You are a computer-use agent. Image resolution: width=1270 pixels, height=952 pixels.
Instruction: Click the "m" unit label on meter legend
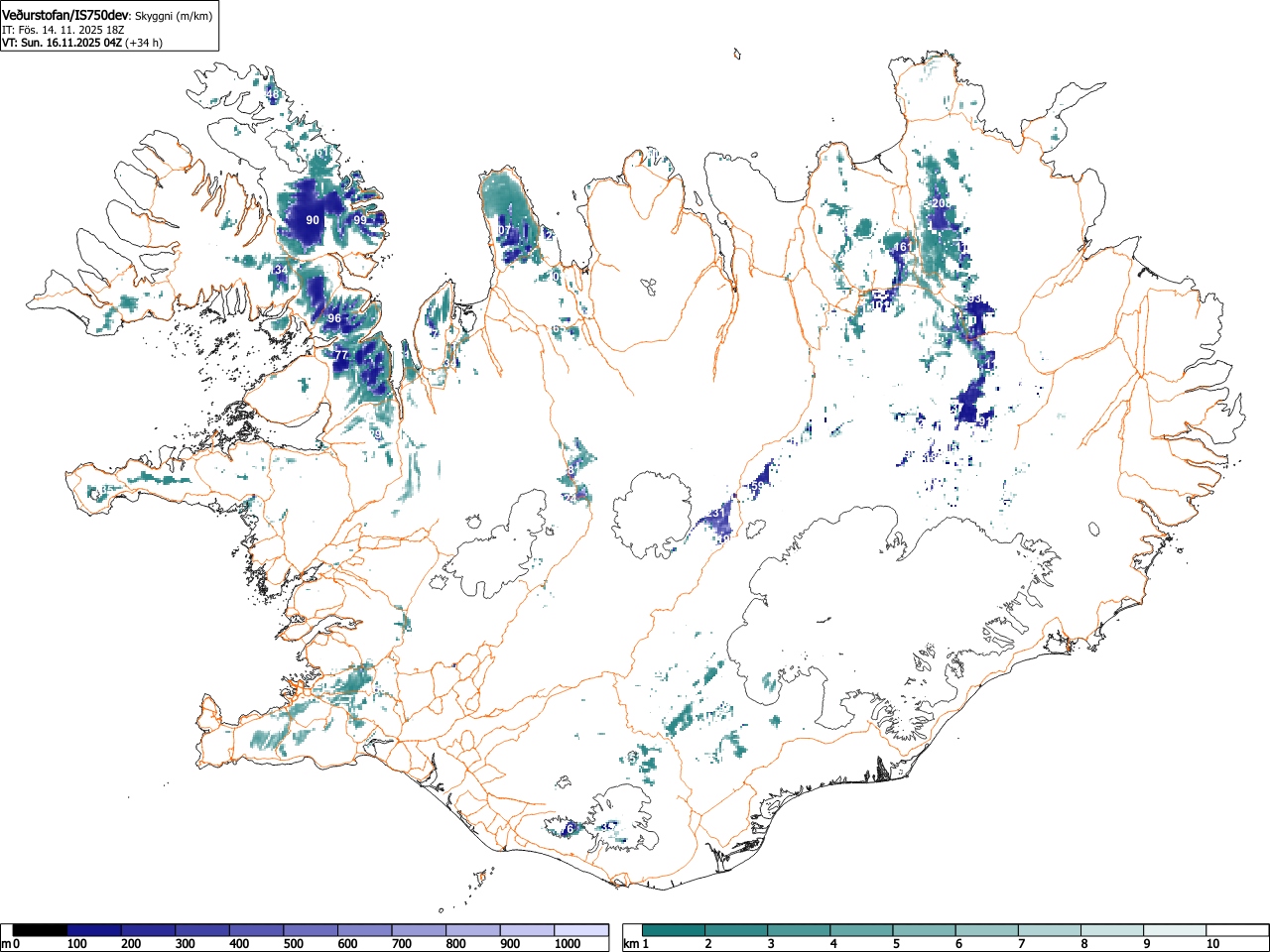6,944
